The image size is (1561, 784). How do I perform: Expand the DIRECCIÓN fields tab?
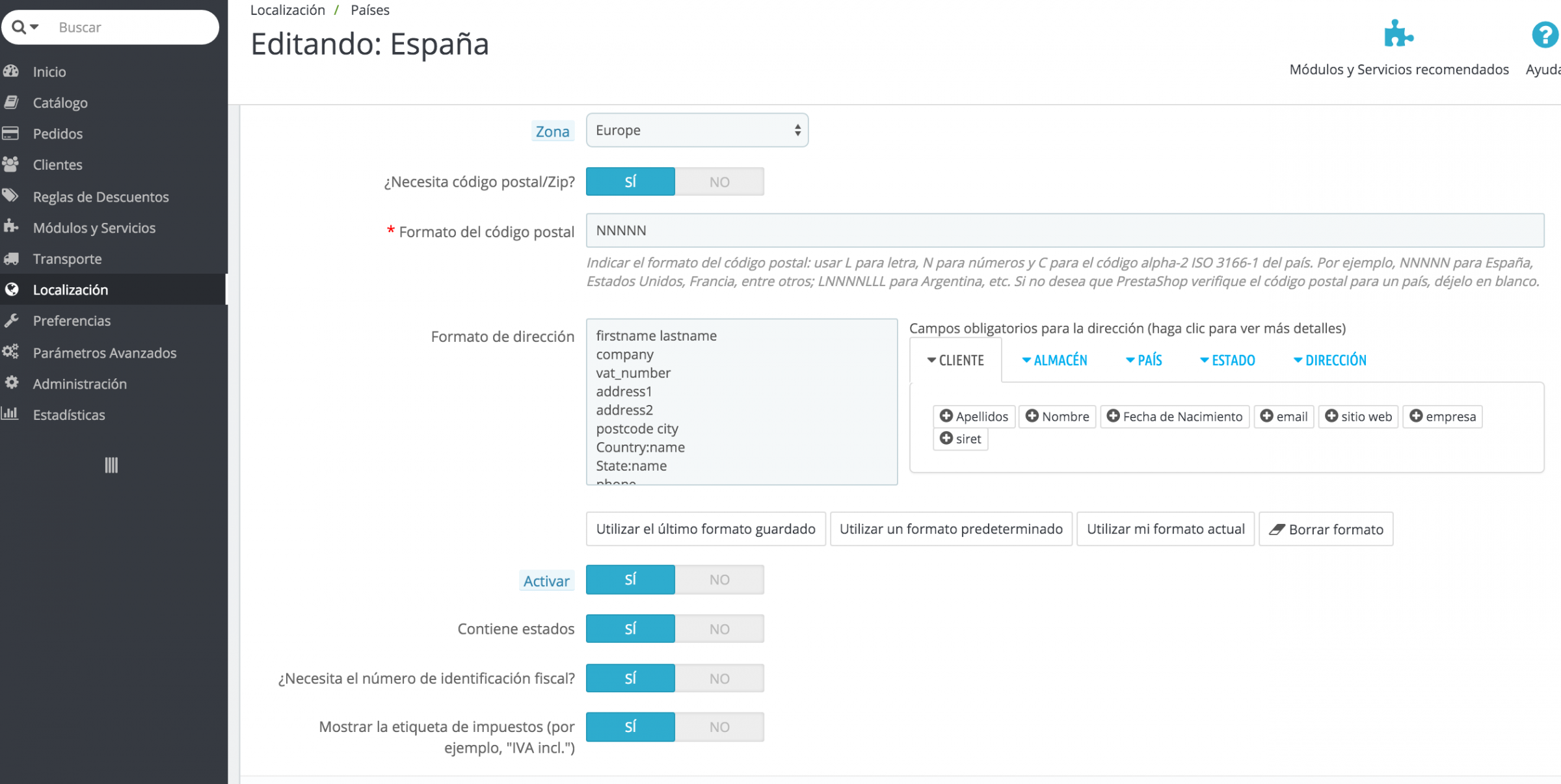[x=1329, y=360]
